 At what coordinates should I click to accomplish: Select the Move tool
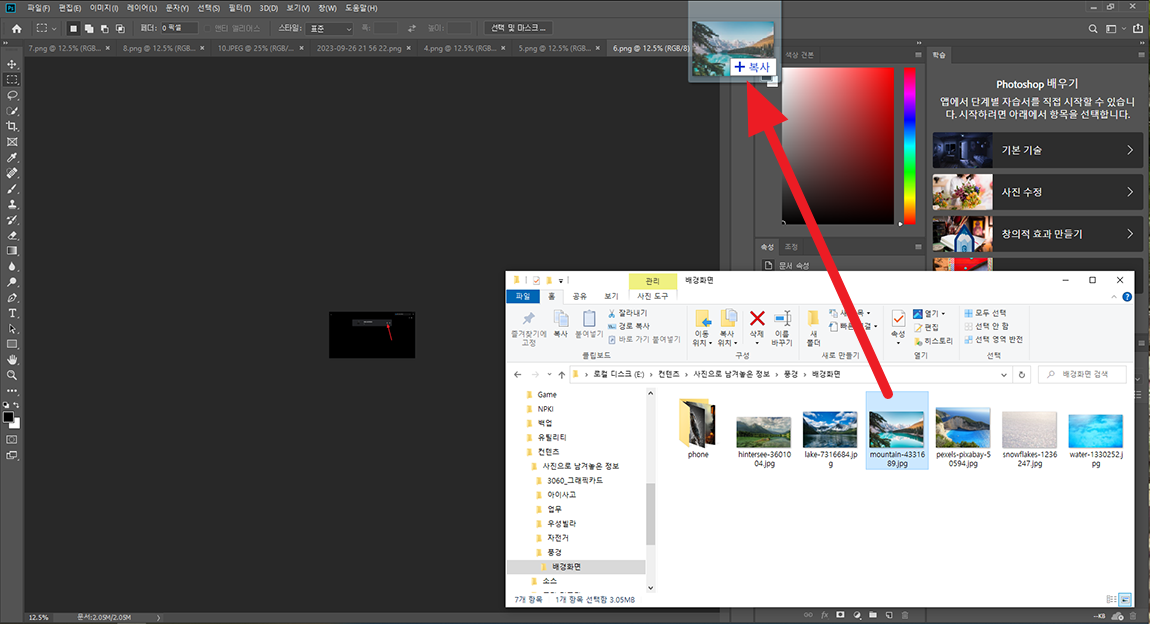(x=12, y=65)
